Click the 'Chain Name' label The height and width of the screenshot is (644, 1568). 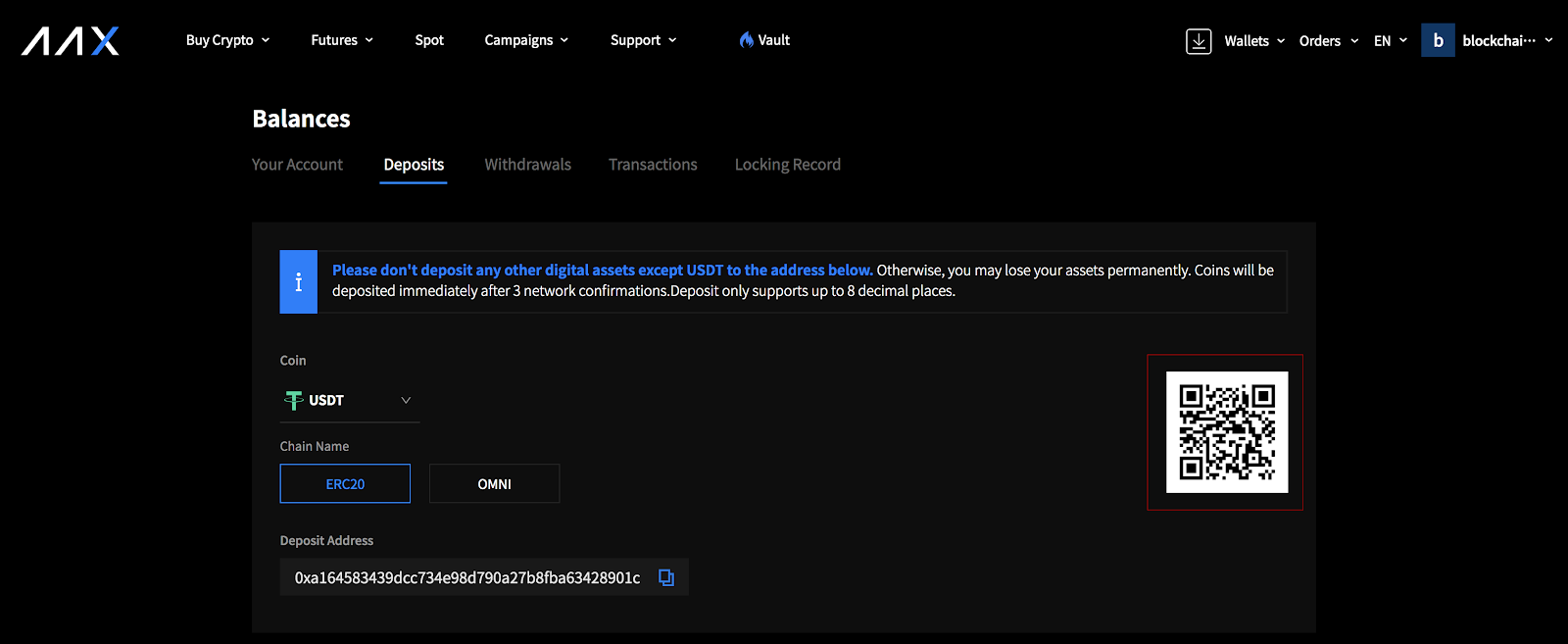click(x=315, y=446)
